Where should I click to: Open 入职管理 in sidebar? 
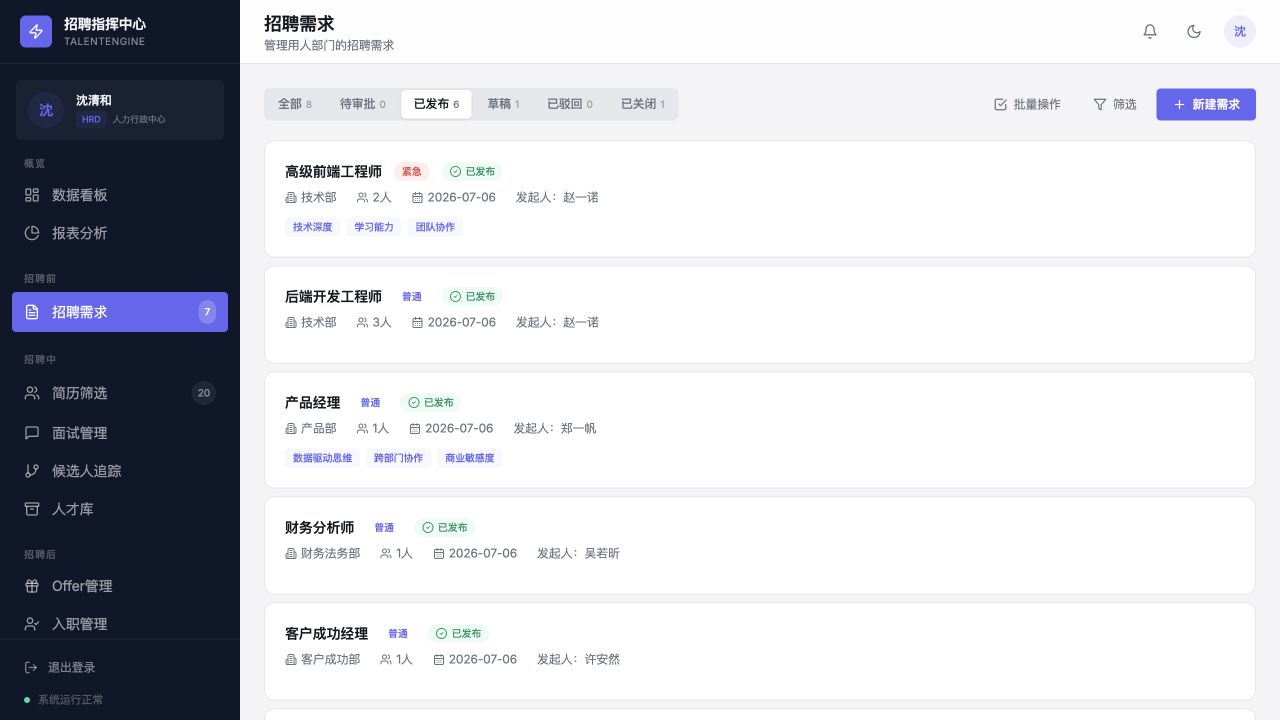(x=120, y=624)
